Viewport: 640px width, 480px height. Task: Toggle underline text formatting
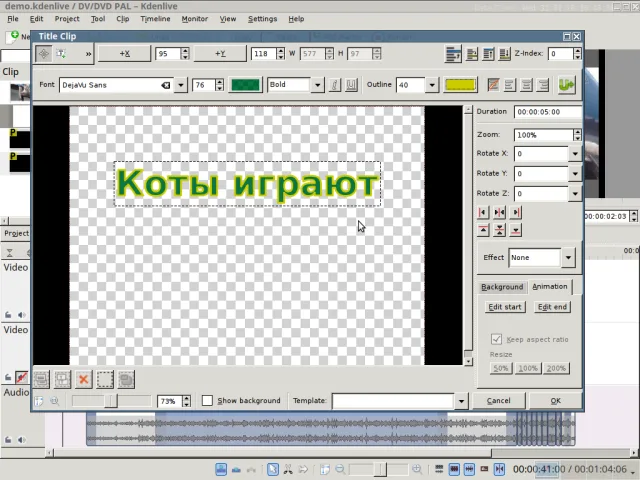pos(351,85)
